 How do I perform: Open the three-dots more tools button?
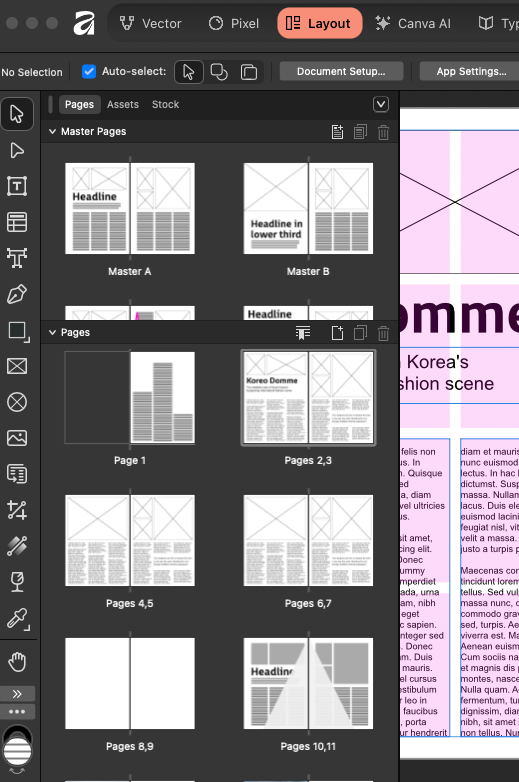(x=17, y=712)
